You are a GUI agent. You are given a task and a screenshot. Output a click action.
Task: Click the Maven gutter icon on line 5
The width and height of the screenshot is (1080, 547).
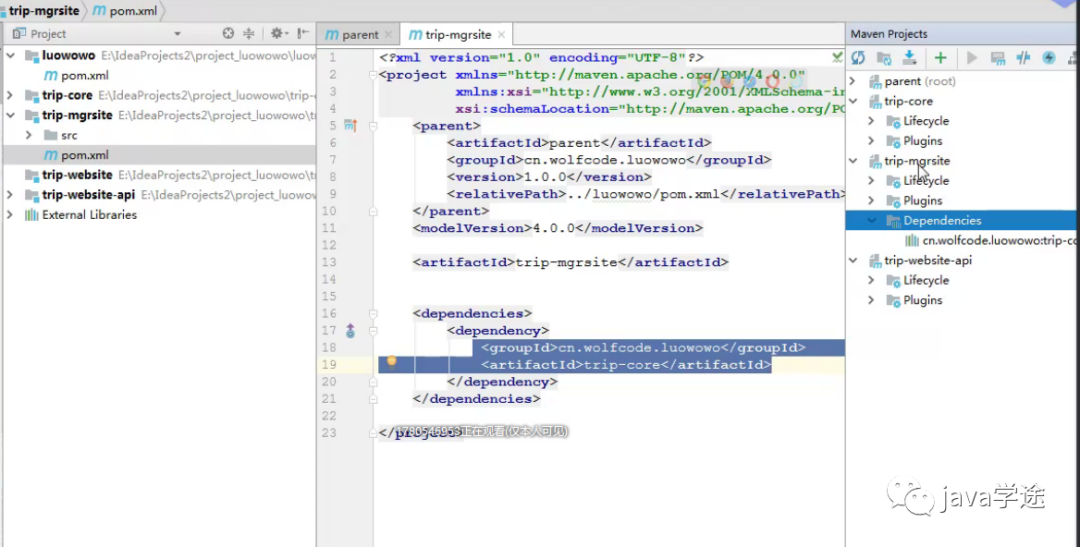(351, 125)
